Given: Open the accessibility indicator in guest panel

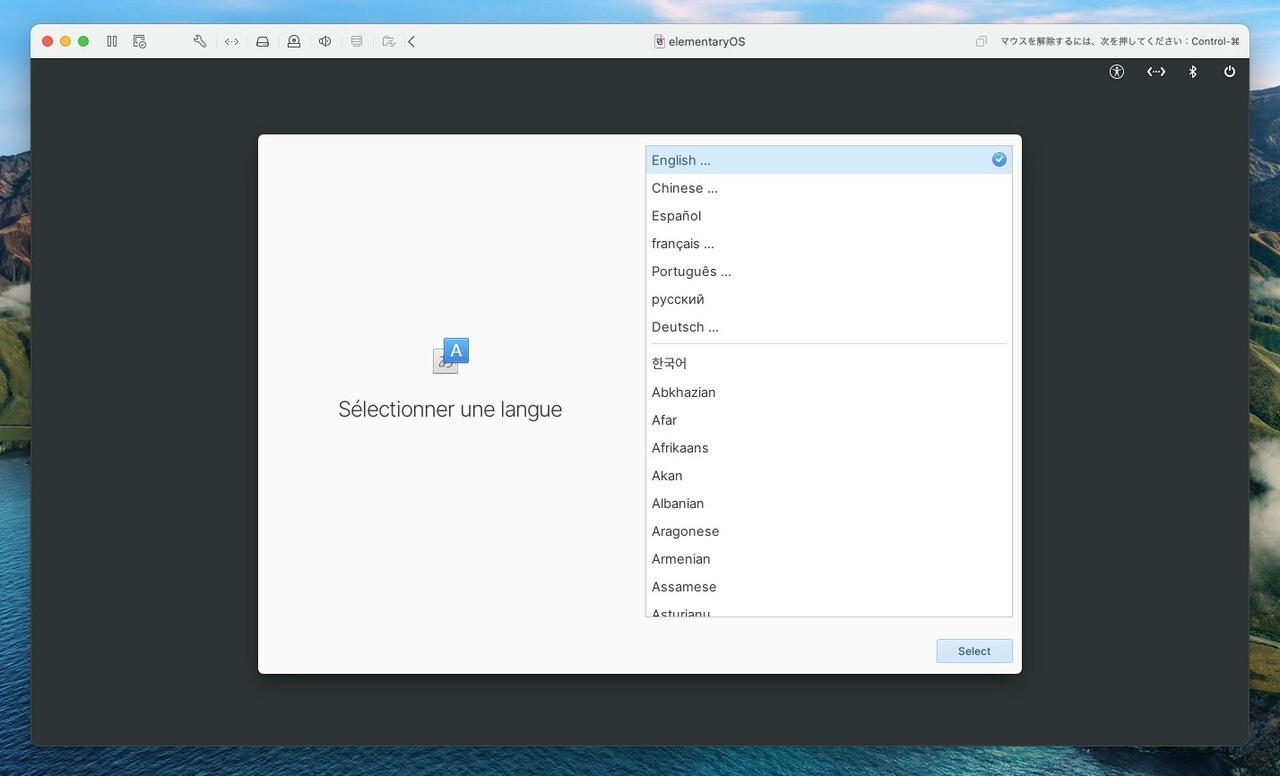Looking at the screenshot, I should (1117, 72).
